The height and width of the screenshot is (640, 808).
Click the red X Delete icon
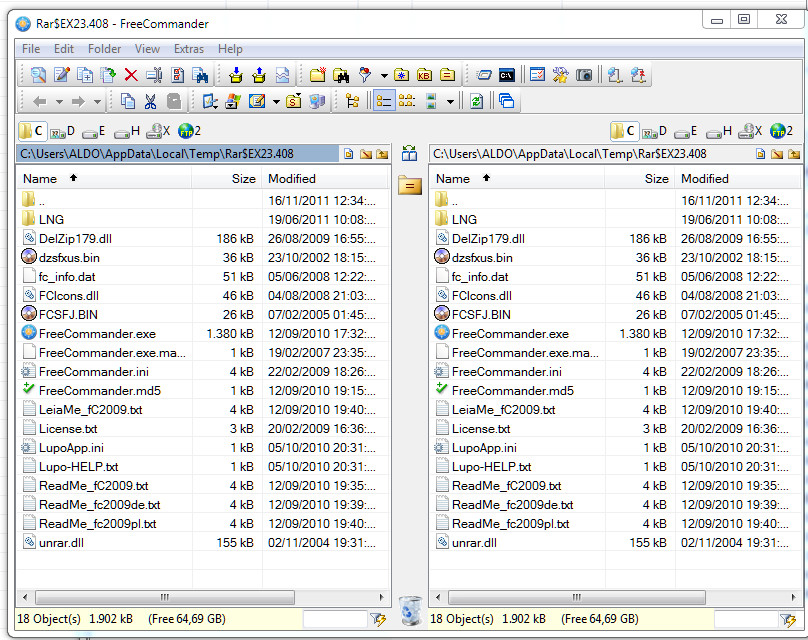[131, 75]
